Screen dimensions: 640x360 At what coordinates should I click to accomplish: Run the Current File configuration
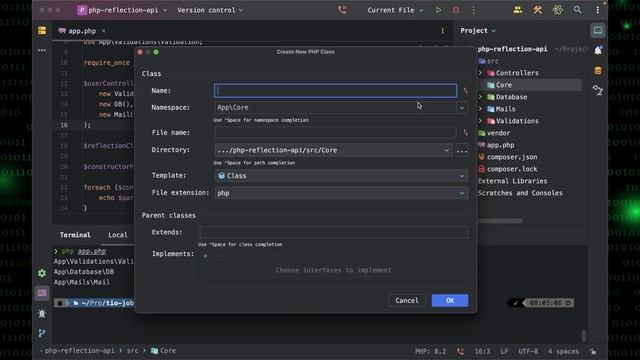pyautogui.click(x=438, y=10)
